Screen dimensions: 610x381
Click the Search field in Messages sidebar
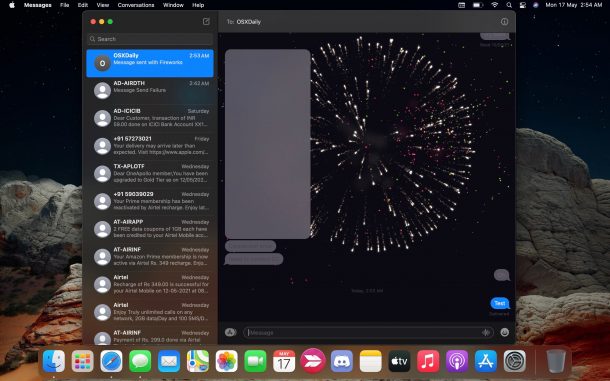pyautogui.click(x=150, y=39)
